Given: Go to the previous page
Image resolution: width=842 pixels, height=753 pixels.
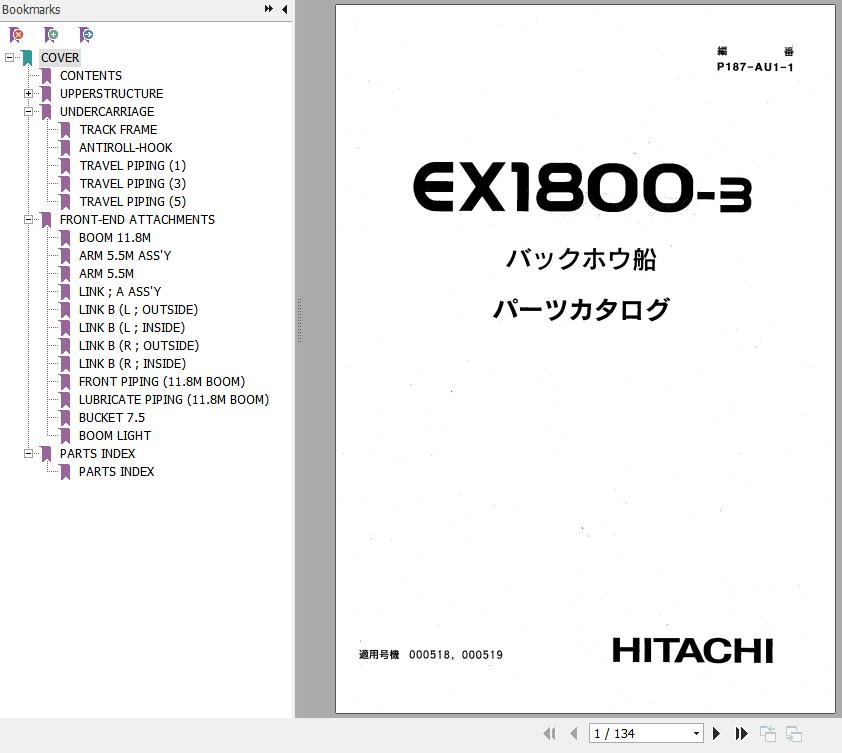Looking at the screenshot, I should pos(574,734).
